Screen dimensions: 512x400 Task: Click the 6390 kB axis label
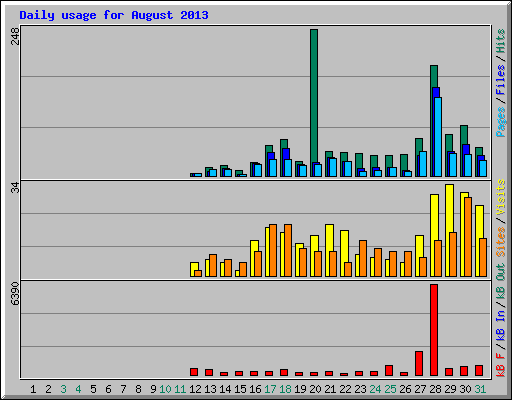(x=15, y=294)
